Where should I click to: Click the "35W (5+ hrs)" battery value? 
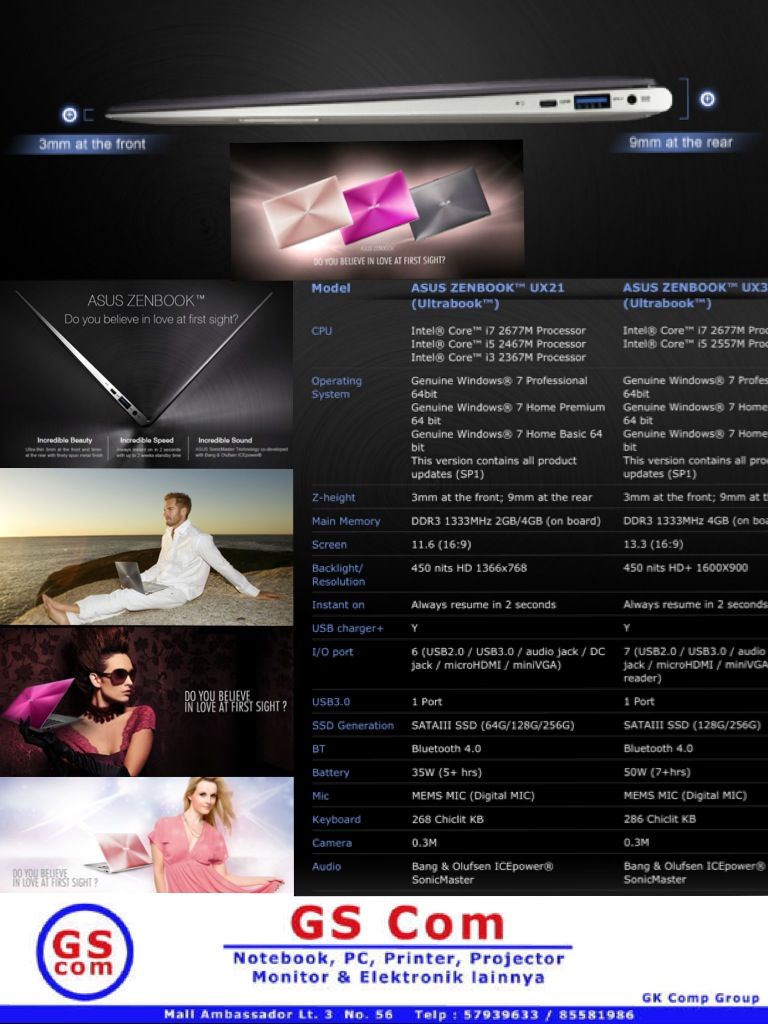447,773
